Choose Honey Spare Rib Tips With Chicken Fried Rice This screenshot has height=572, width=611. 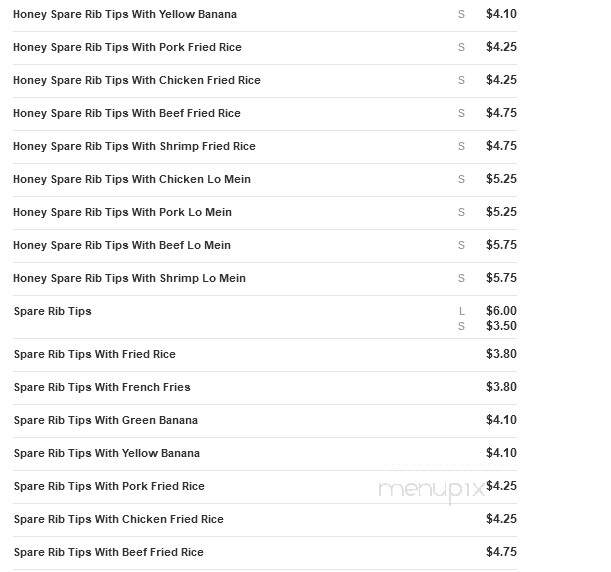click(137, 80)
